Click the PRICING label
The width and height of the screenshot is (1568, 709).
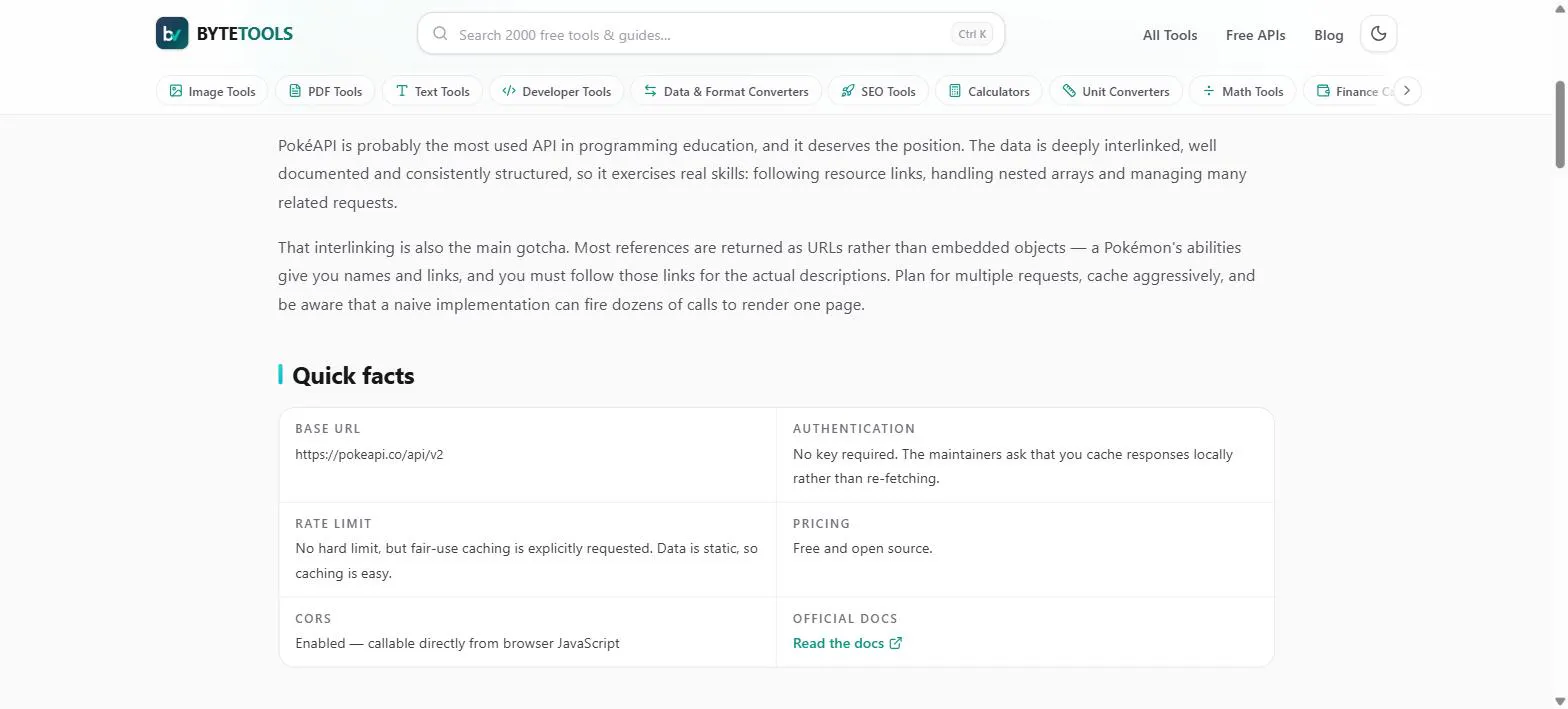pos(821,523)
